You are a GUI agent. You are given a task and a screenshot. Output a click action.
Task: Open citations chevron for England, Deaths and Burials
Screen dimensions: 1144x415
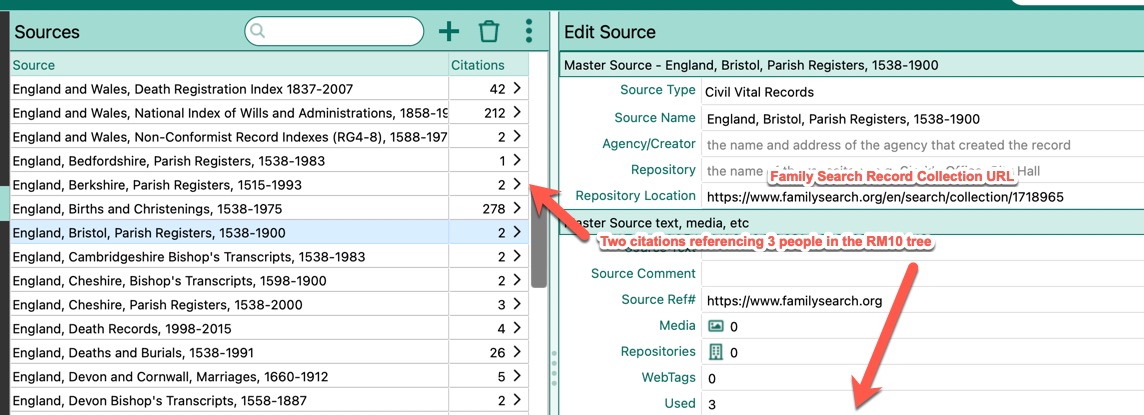coord(516,353)
